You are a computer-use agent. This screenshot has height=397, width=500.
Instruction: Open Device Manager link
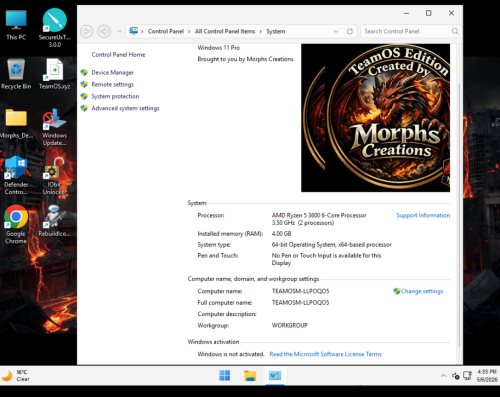(x=112, y=72)
